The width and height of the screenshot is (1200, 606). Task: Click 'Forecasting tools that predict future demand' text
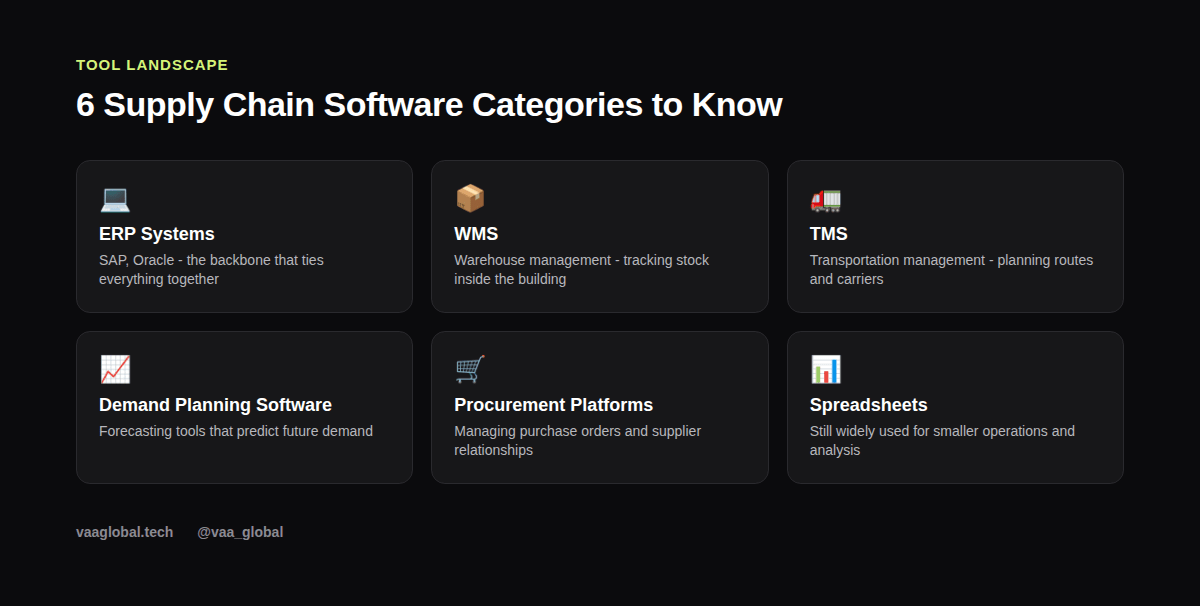(236, 431)
